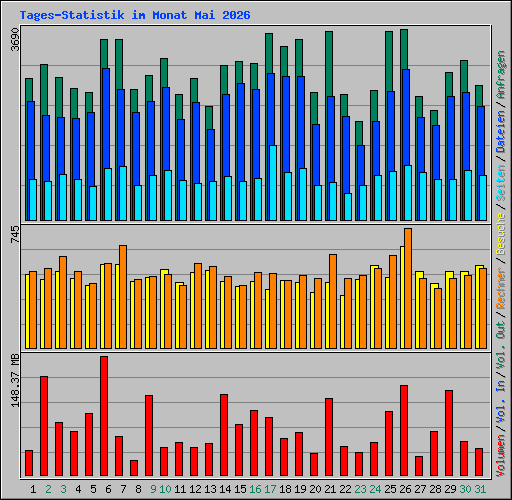
Task: Click the day 15 label on x-axis
Action: click(240, 489)
